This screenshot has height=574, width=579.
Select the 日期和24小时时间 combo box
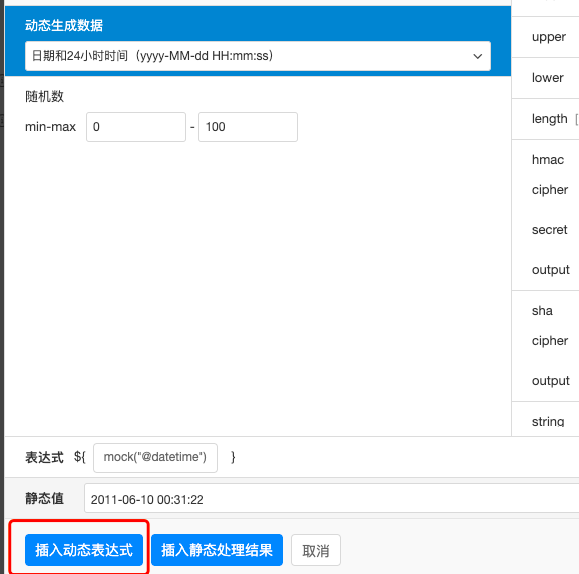(x=258, y=56)
